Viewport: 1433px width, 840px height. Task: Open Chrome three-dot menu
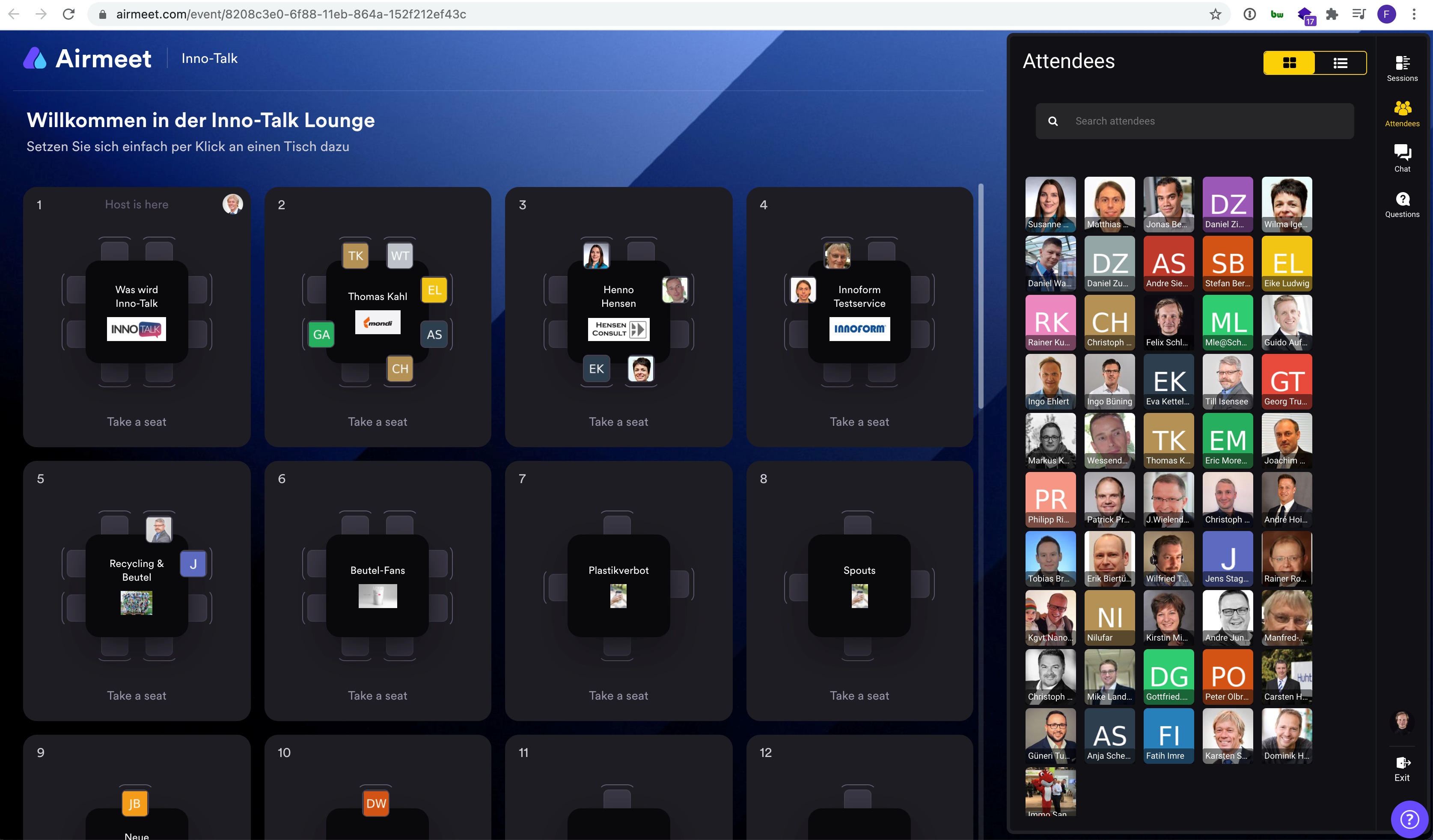pos(1414,14)
